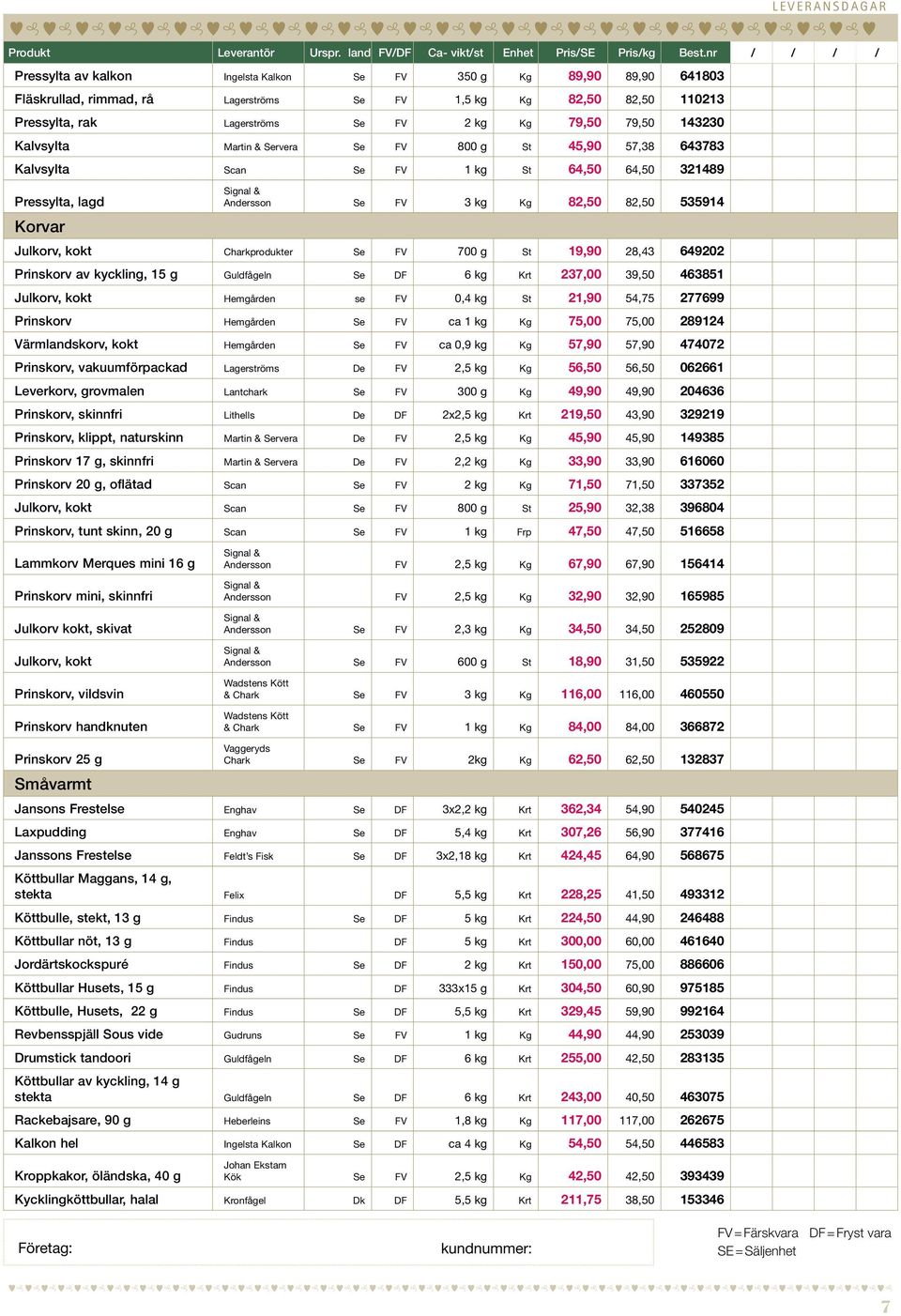Click best.nr 649202 for Julkorv

click(x=702, y=251)
